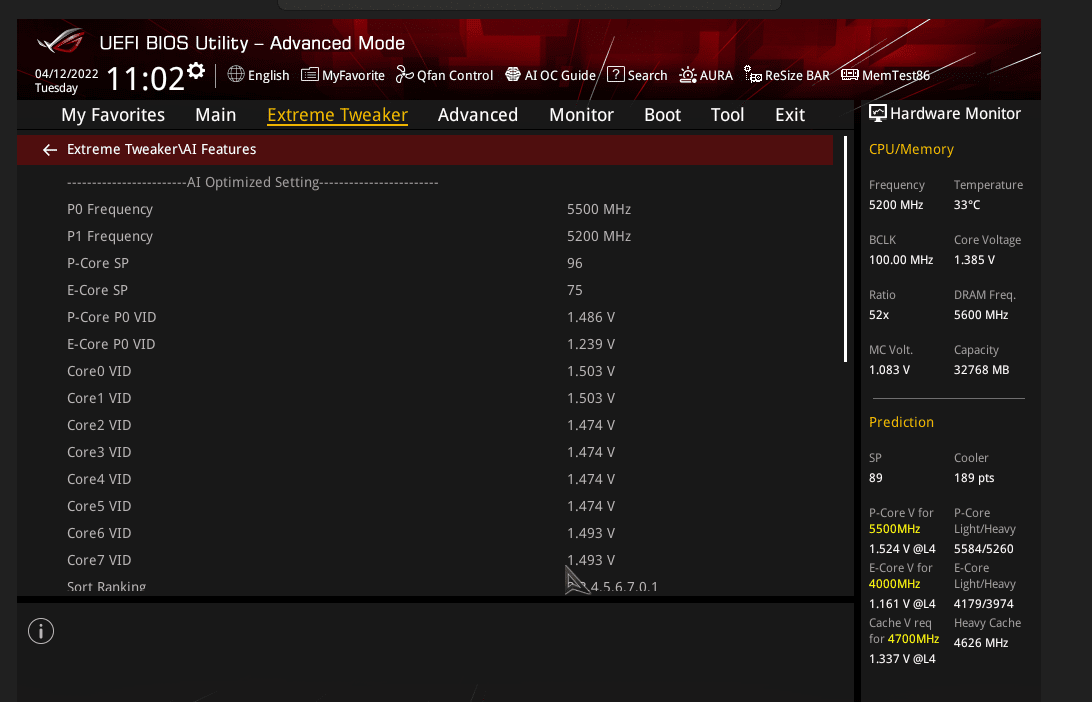Click the 1.239 V E-Core P0 VID value
This screenshot has width=1092, height=702.
click(x=591, y=345)
